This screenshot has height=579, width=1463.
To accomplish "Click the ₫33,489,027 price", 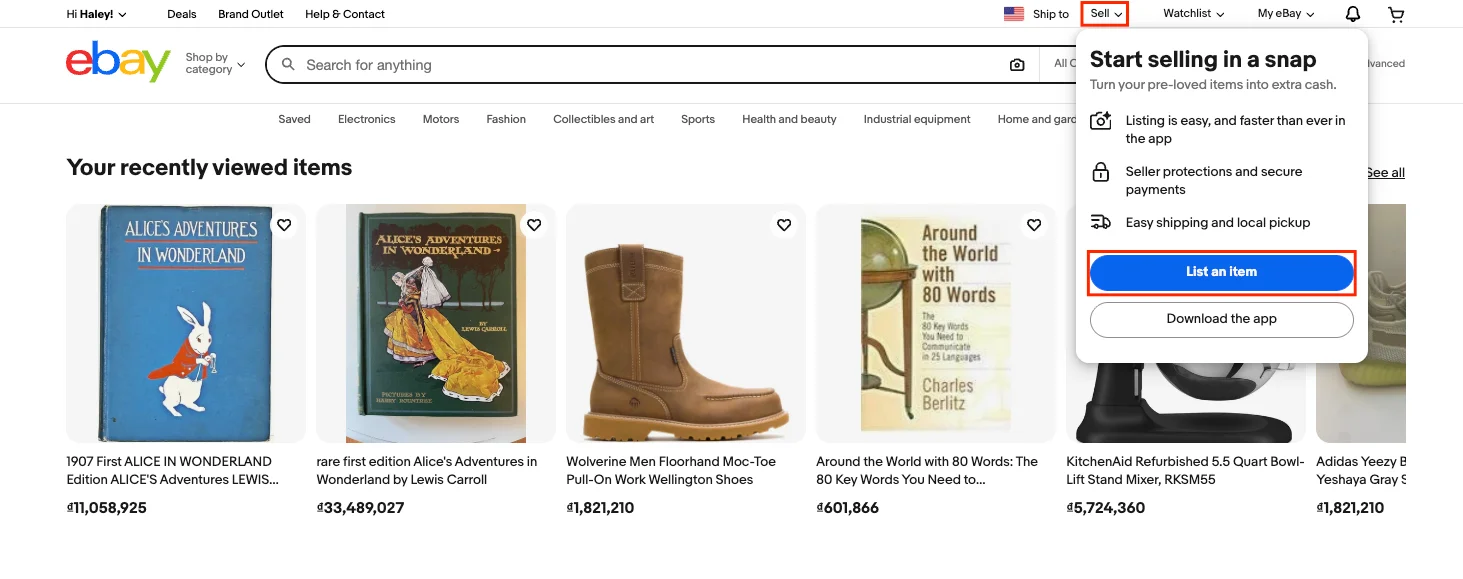I will [x=360, y=508].
